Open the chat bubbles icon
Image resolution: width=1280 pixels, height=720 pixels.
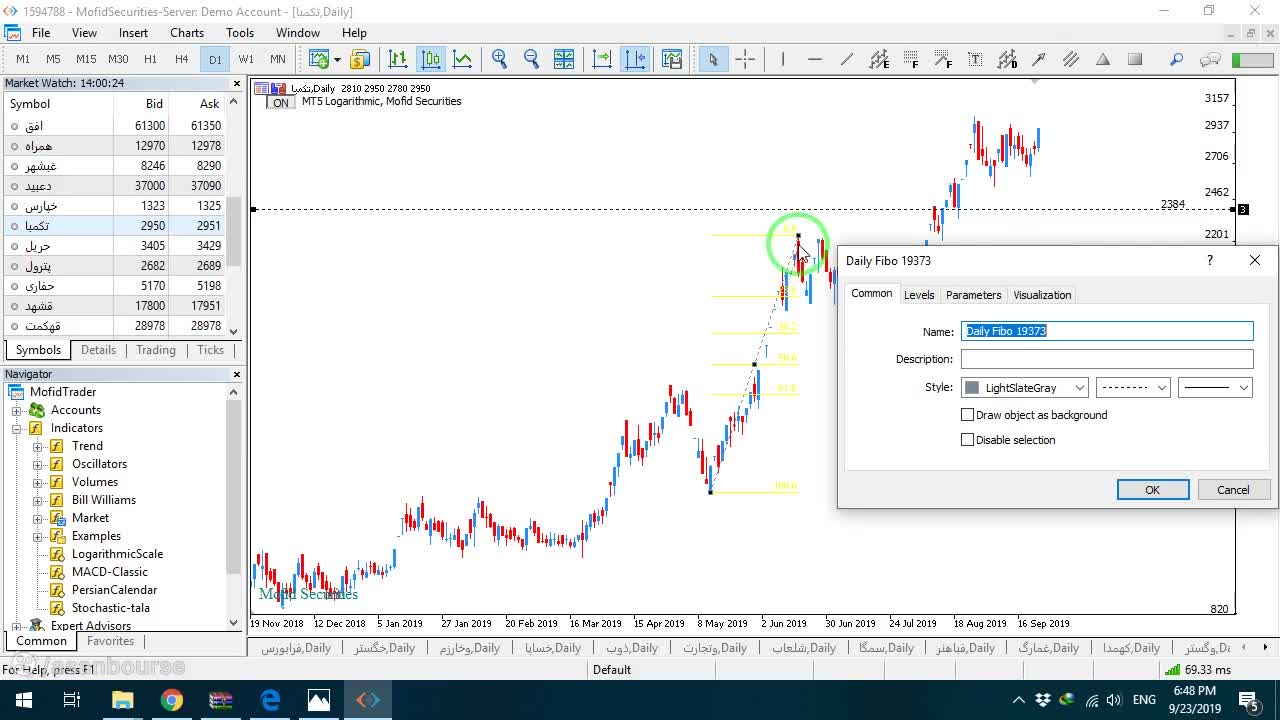(1210, 59)
